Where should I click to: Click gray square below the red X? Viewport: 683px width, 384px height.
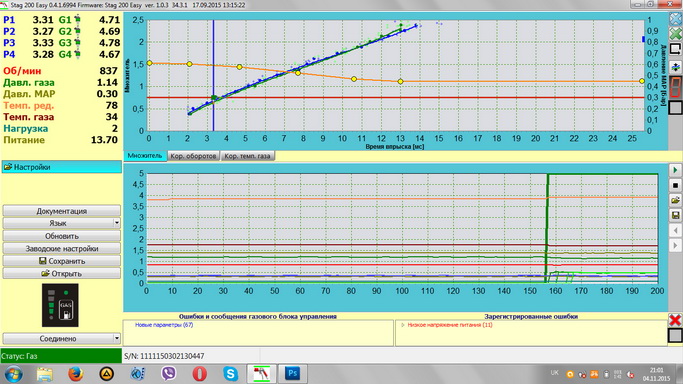[x=675, y=335]
